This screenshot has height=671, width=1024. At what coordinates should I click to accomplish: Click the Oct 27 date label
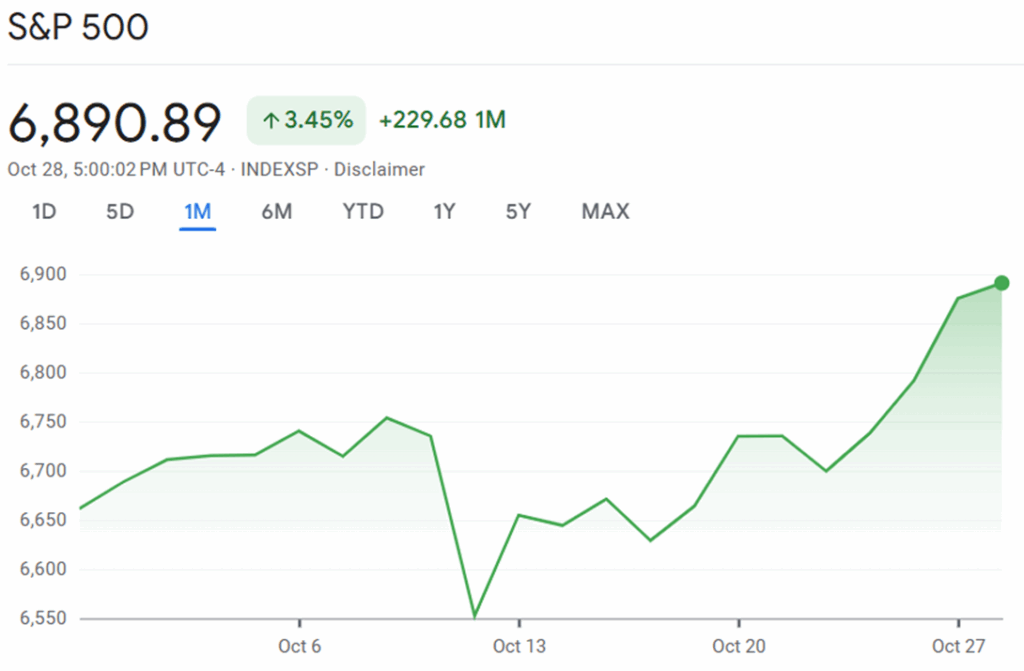959,646
